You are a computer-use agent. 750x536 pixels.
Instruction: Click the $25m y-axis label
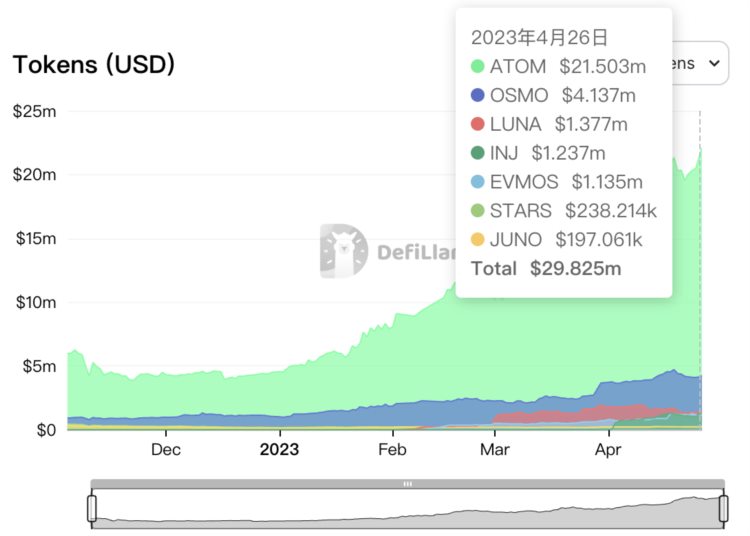click(34, 110)
